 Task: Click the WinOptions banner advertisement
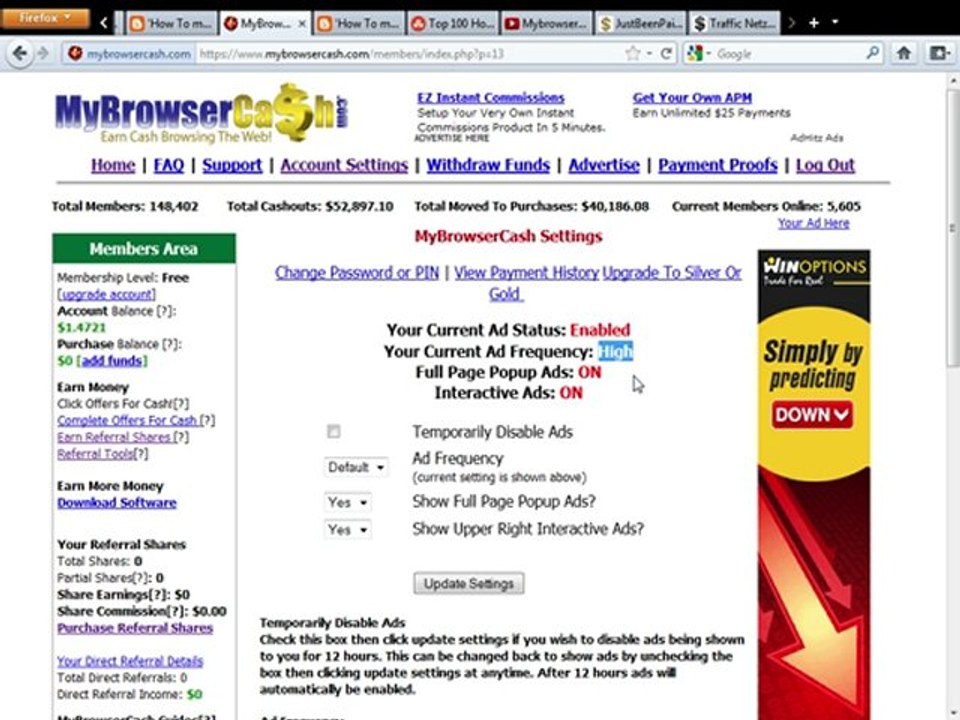coord(814,484)
